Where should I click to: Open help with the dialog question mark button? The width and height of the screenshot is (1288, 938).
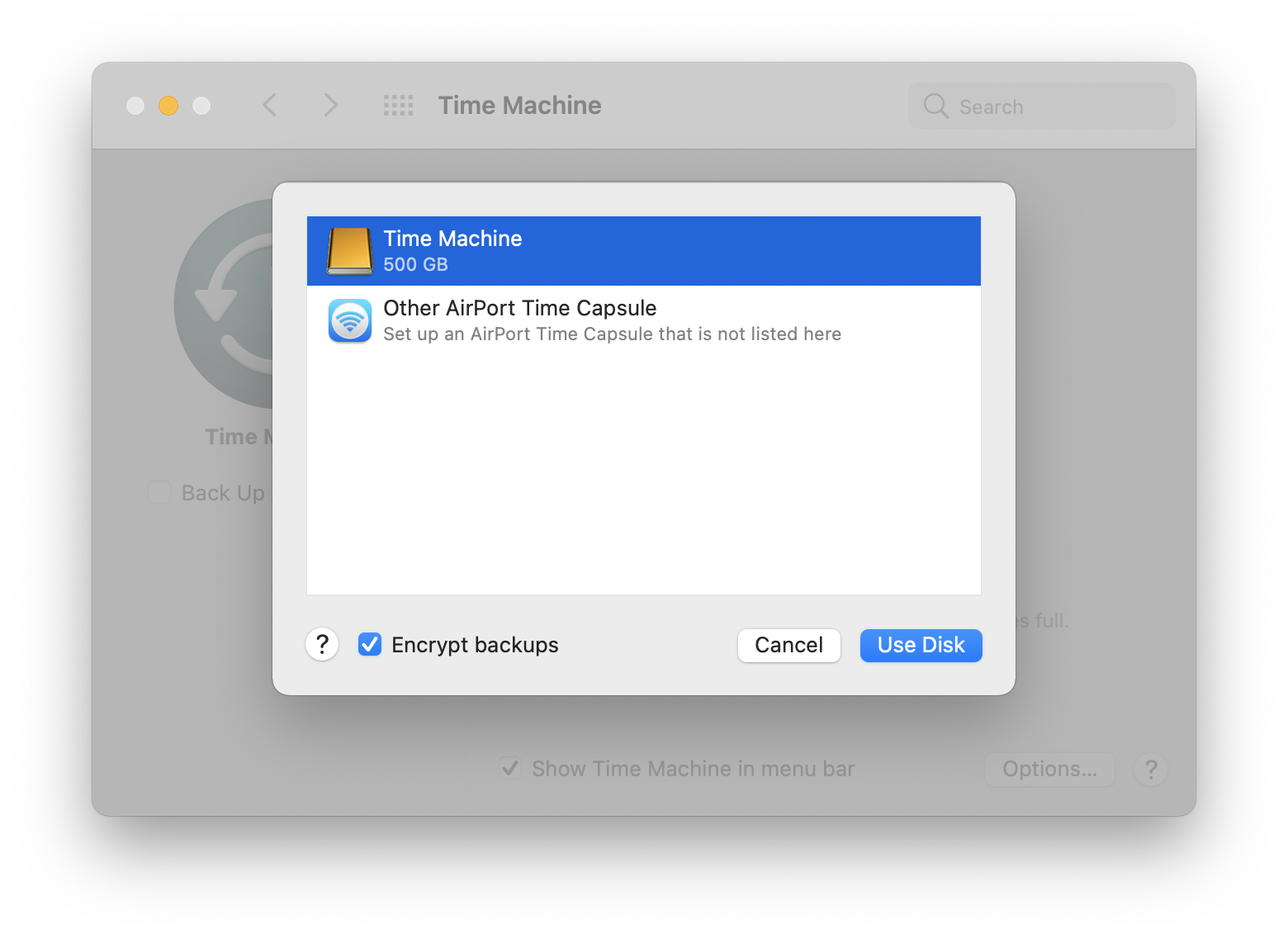(x=322, y=644)
